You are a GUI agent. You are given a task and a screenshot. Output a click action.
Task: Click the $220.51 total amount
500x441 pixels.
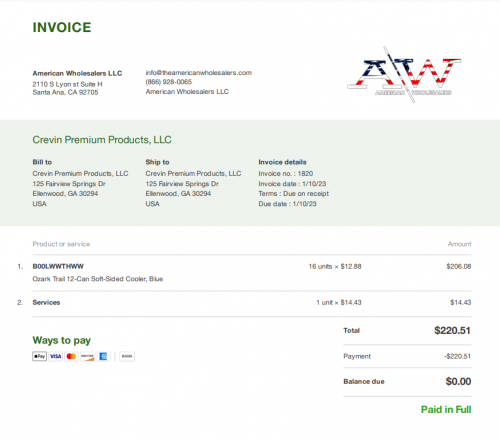[x=452, y=330]
